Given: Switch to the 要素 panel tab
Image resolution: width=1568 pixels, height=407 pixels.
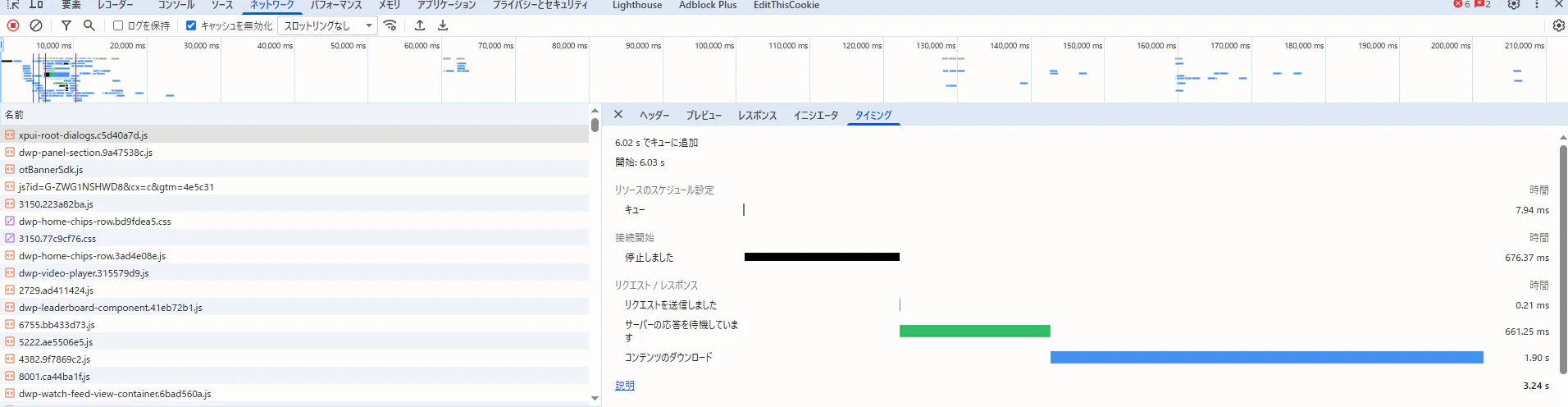Looking at the screenshot, I should pyautogui.click(x=71, y=5).
